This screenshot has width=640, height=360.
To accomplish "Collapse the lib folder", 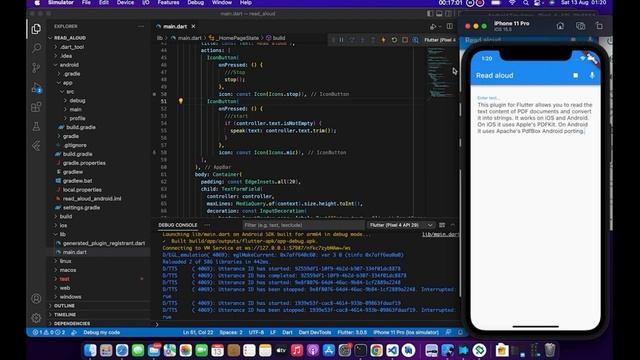I will [x=62, y=234].
